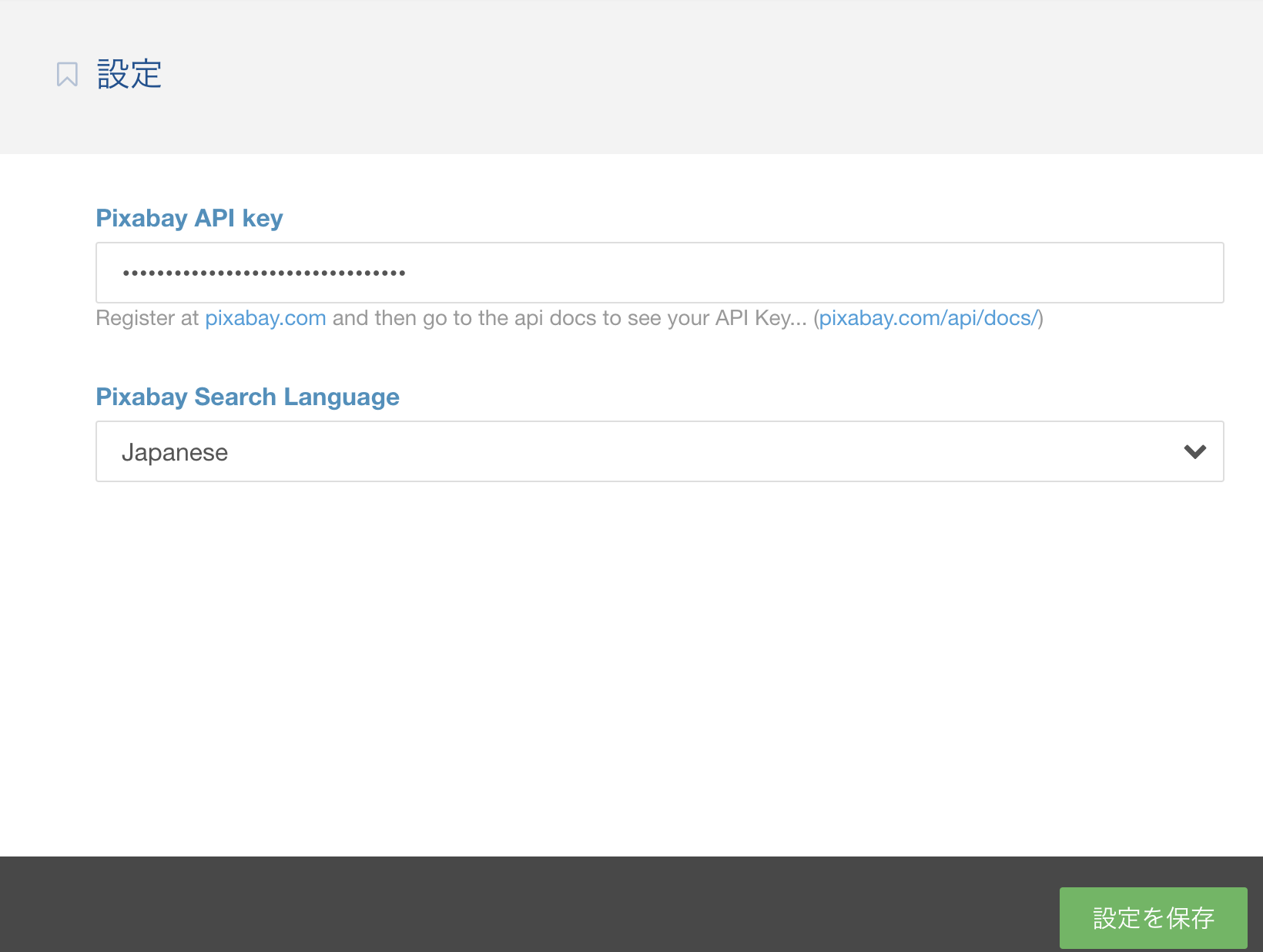The height and width of the screenshot is (952, 1263).
Task: Open the Pixabay Search Language dropdown
Action: 660,451
